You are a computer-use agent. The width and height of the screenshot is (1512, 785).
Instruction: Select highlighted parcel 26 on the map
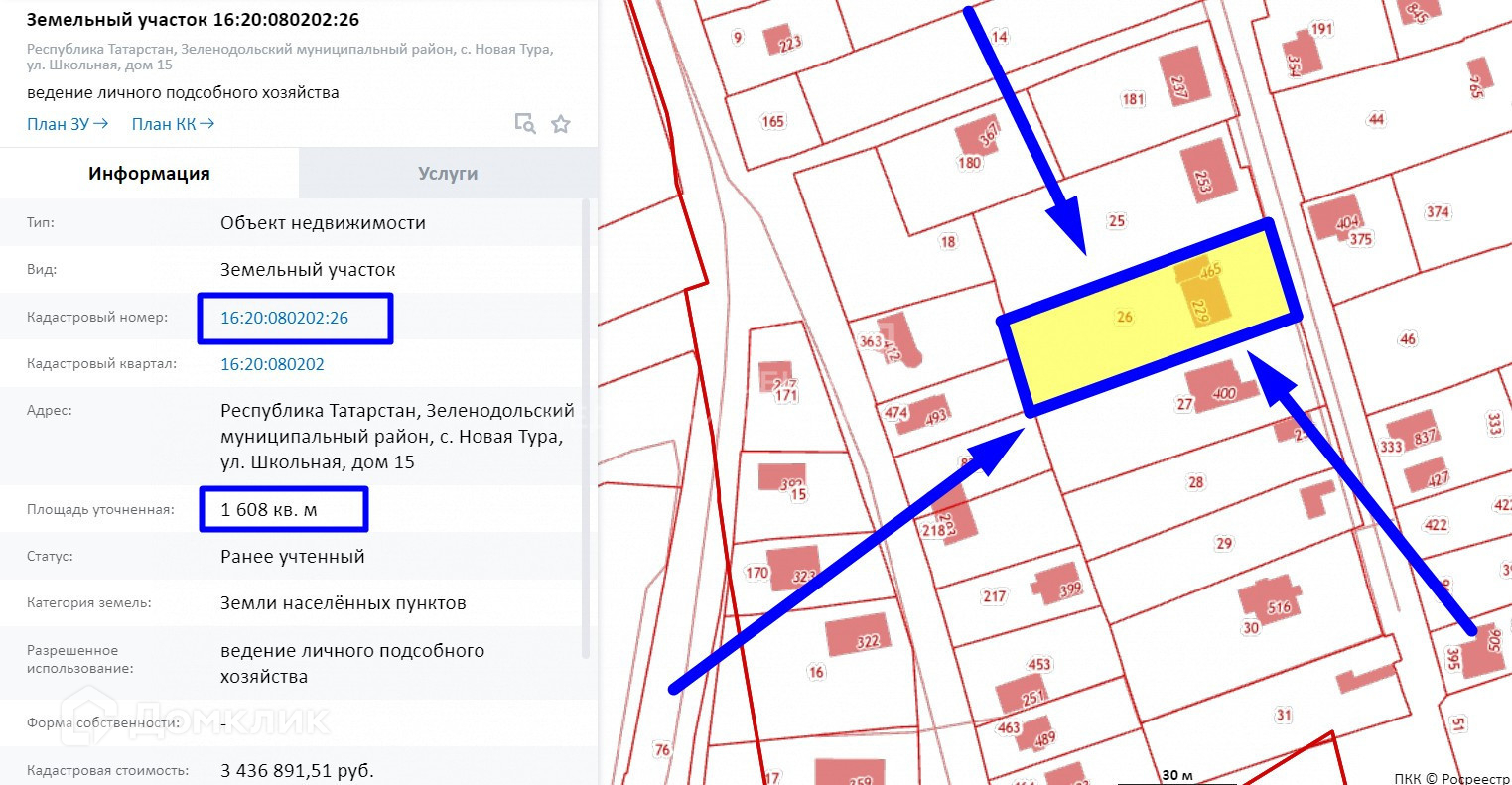(1125, 317)
